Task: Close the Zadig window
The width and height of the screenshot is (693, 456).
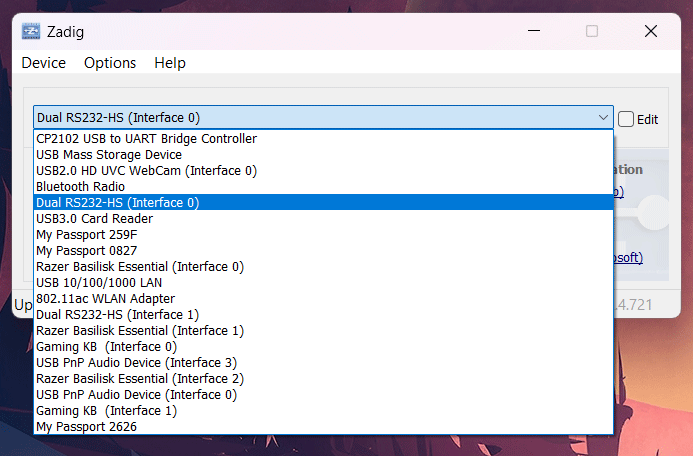Action: 651,31
